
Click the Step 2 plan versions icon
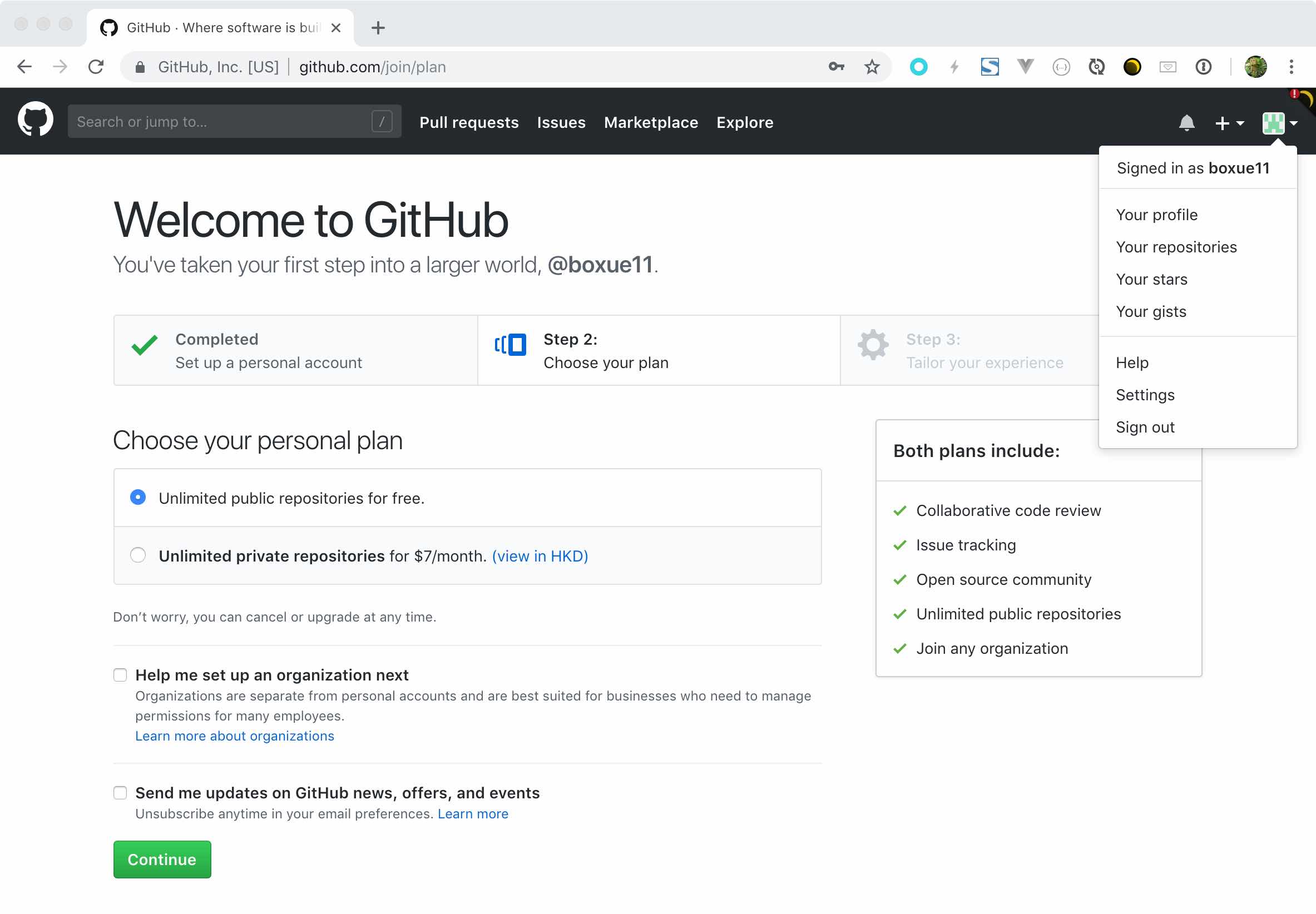coord(510,345)
